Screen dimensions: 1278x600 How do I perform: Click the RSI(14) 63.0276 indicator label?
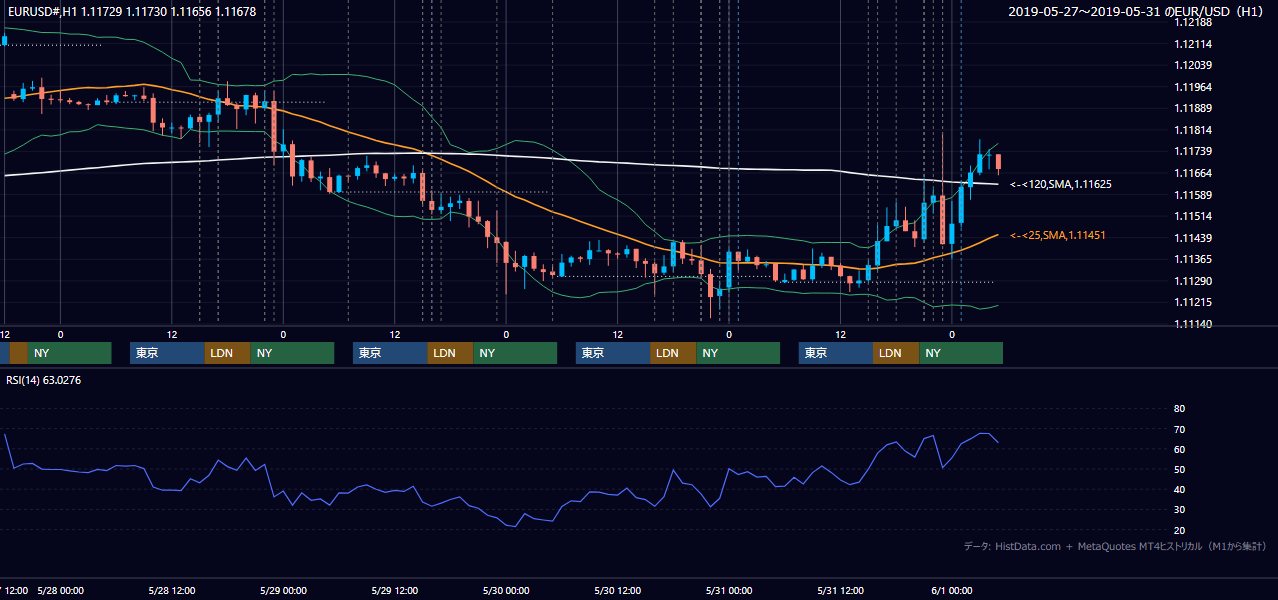click(44, 379)
